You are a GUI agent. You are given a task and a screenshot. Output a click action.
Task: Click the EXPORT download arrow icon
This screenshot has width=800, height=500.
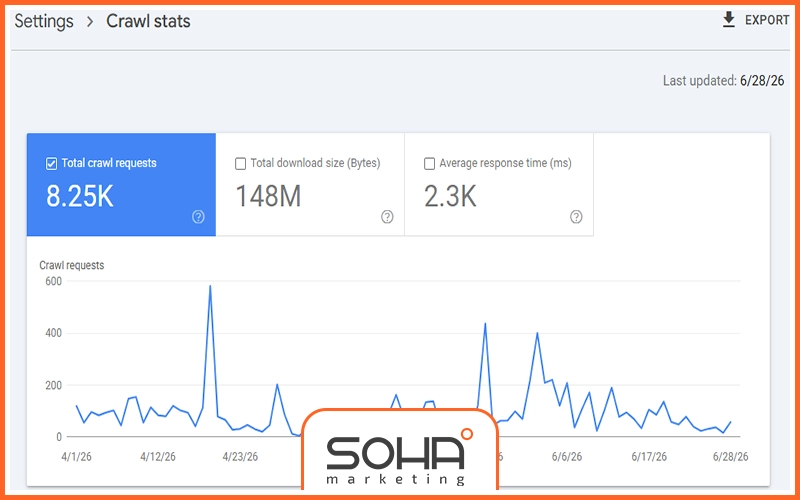click(x=729, y=20)
